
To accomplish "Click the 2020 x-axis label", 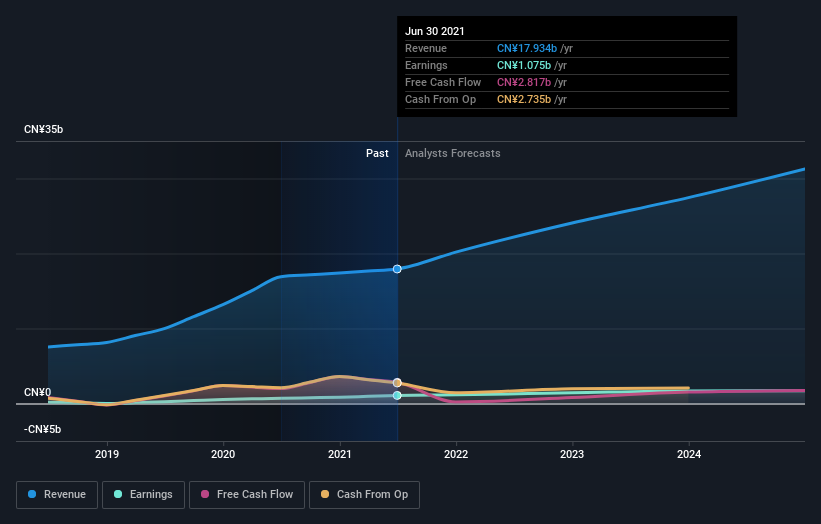I will [223, 454].
